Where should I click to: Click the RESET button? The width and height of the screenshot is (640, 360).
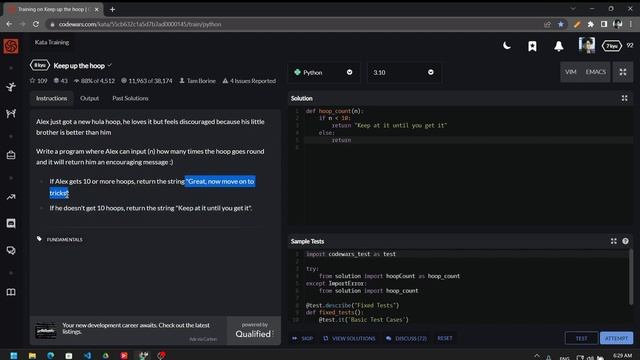pos(445,338)
